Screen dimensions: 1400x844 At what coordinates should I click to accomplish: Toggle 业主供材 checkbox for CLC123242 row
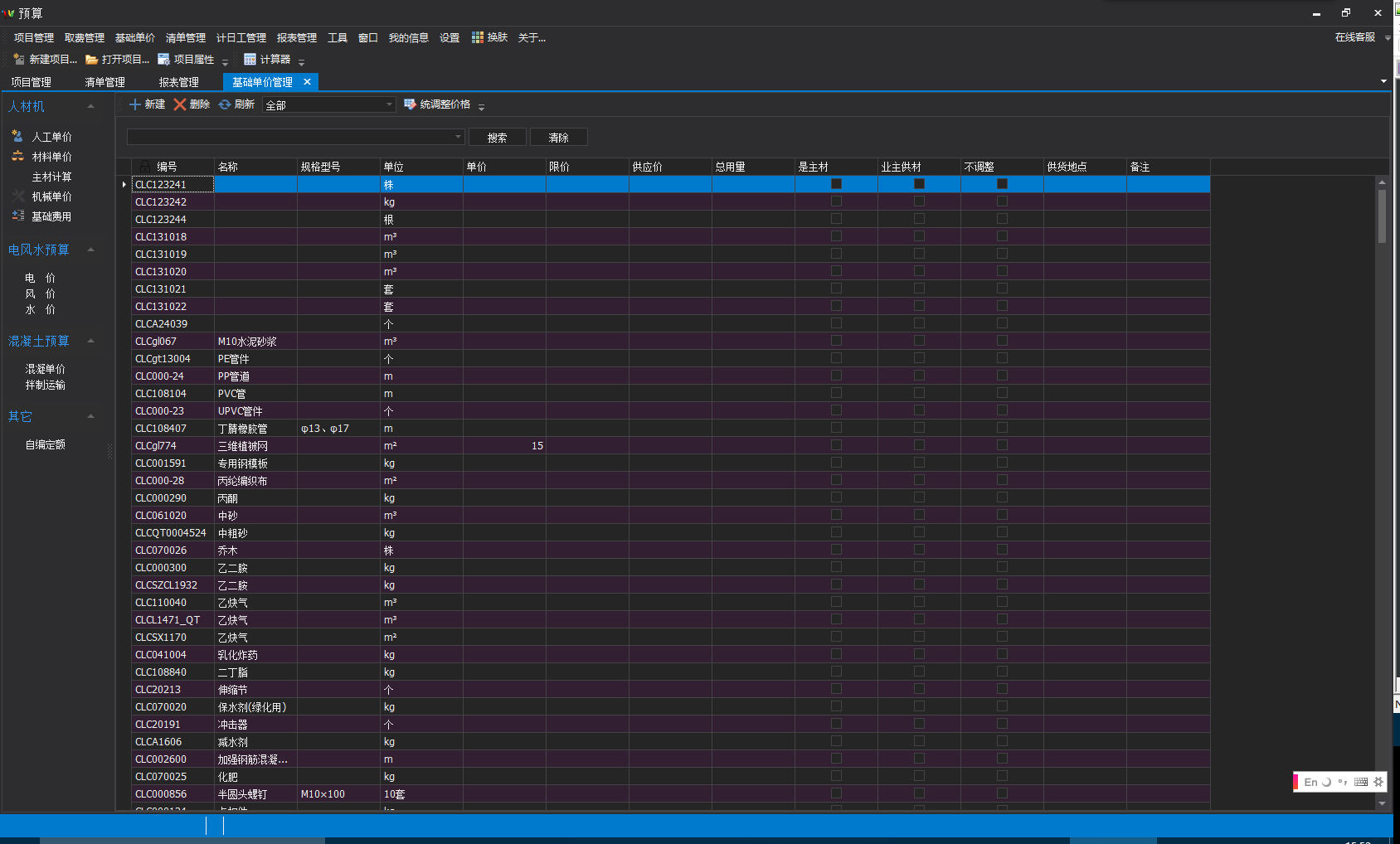tap(919, 201)
